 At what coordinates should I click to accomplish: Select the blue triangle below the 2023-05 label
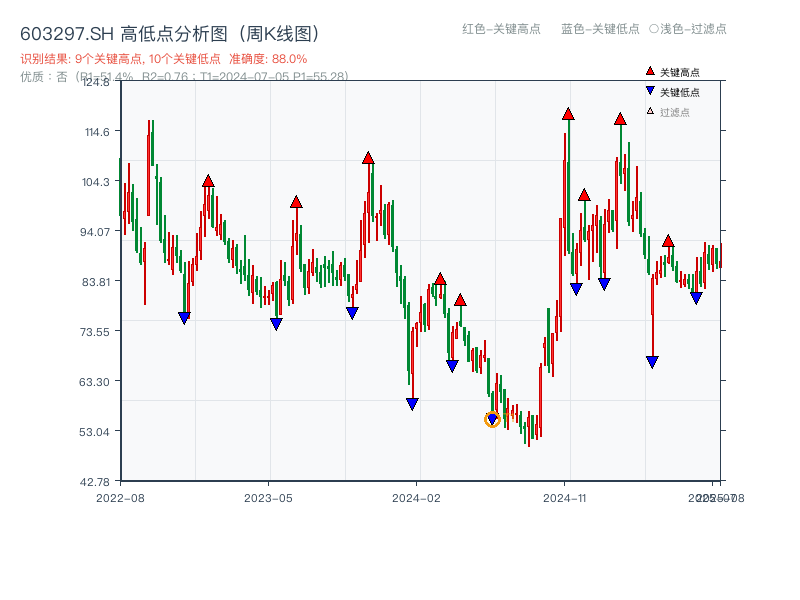tap(277, 322)
